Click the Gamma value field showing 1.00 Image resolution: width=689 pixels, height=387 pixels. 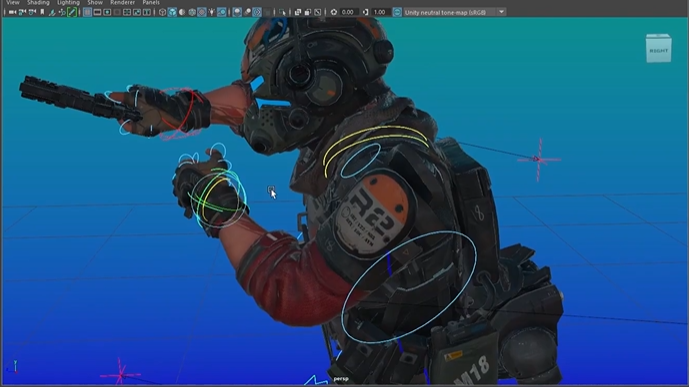381,12
